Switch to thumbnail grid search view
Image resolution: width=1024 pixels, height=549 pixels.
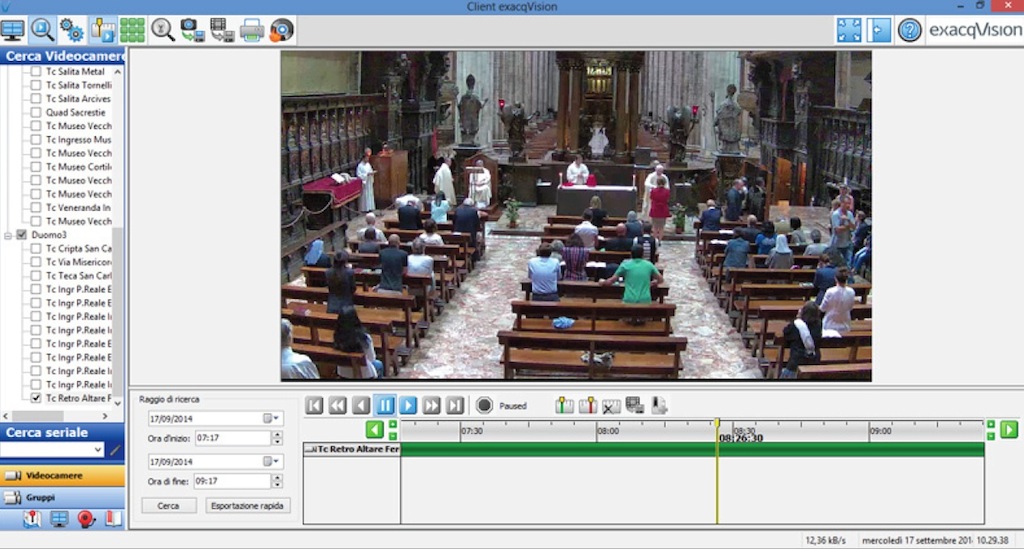click(132, 30)
